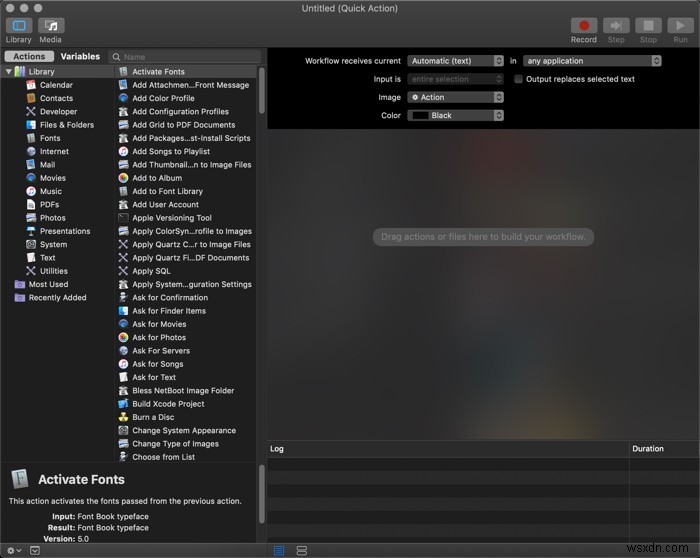Viewport: 700px width, 558px height.
Task: Select the Add to Album action
Action: click(186, 178)
